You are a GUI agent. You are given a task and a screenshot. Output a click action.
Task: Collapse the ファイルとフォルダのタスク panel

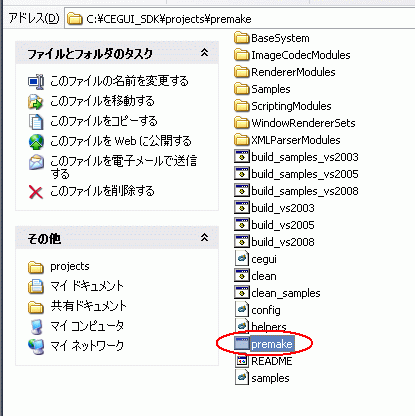pos(204,53)
